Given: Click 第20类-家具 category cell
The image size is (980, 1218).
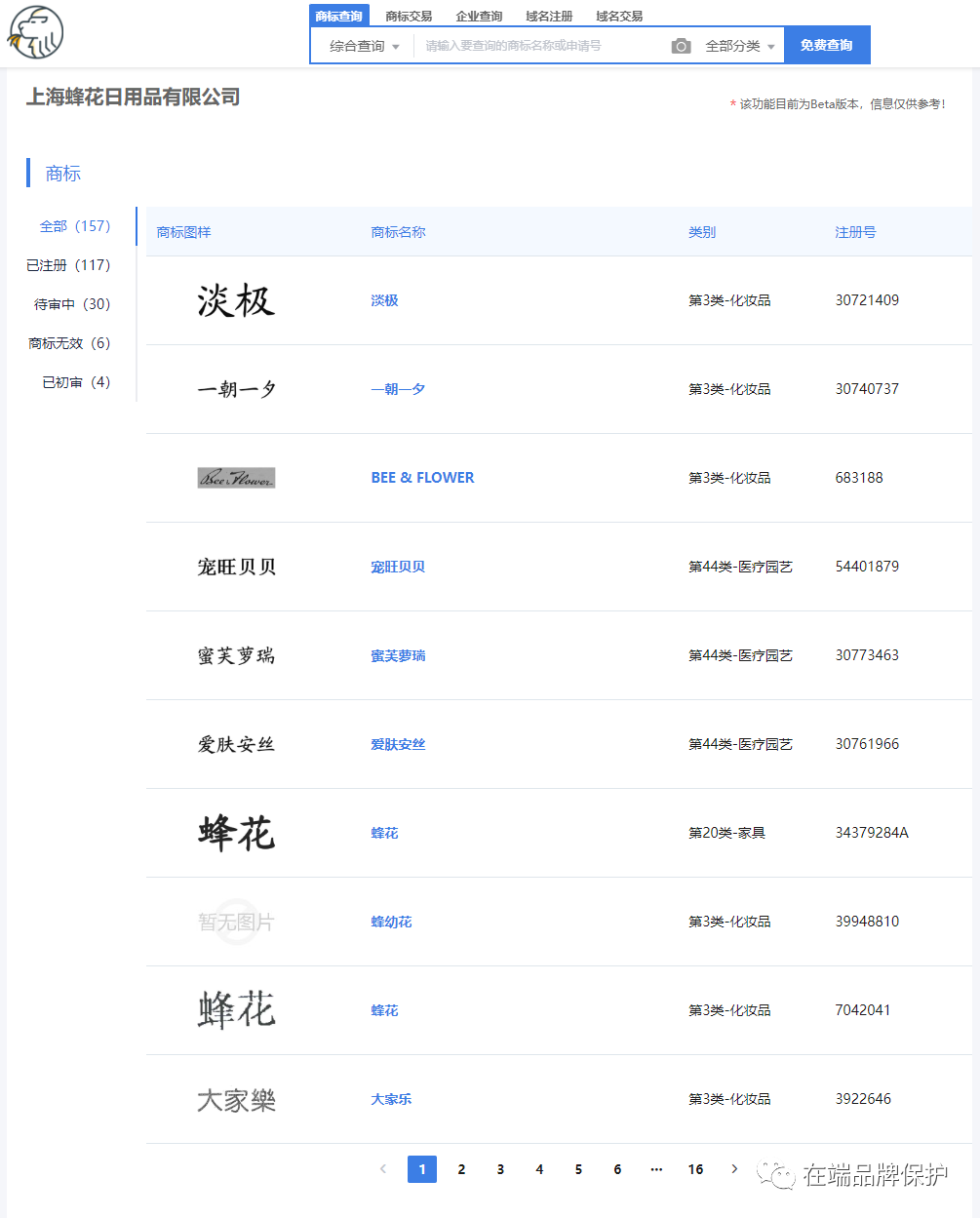Looking at the screenshot, I should tap(726, 833).
